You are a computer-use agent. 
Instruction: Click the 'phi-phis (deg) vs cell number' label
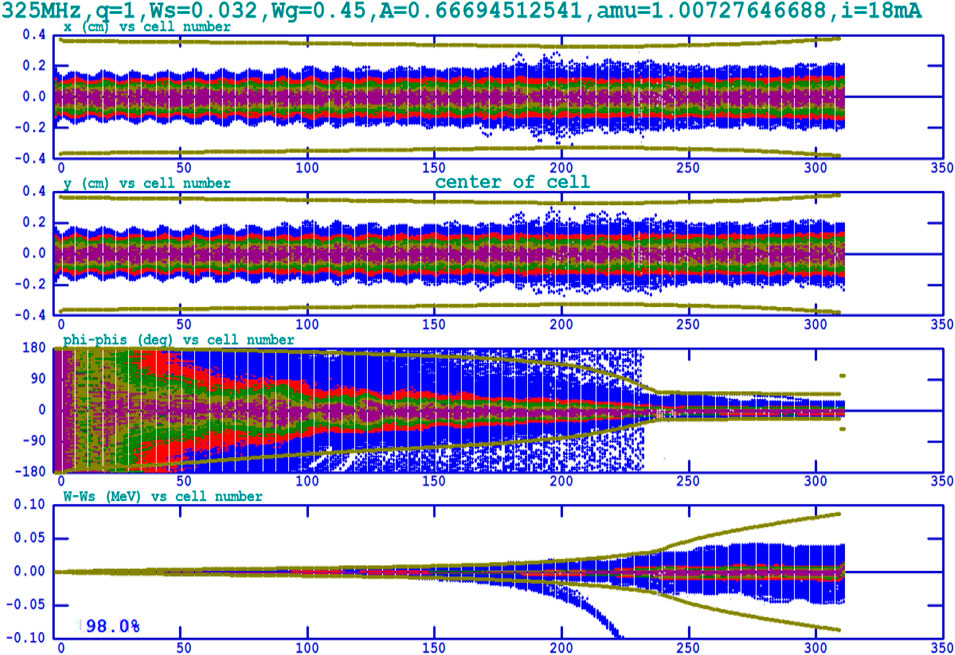[x=178, y=340]
